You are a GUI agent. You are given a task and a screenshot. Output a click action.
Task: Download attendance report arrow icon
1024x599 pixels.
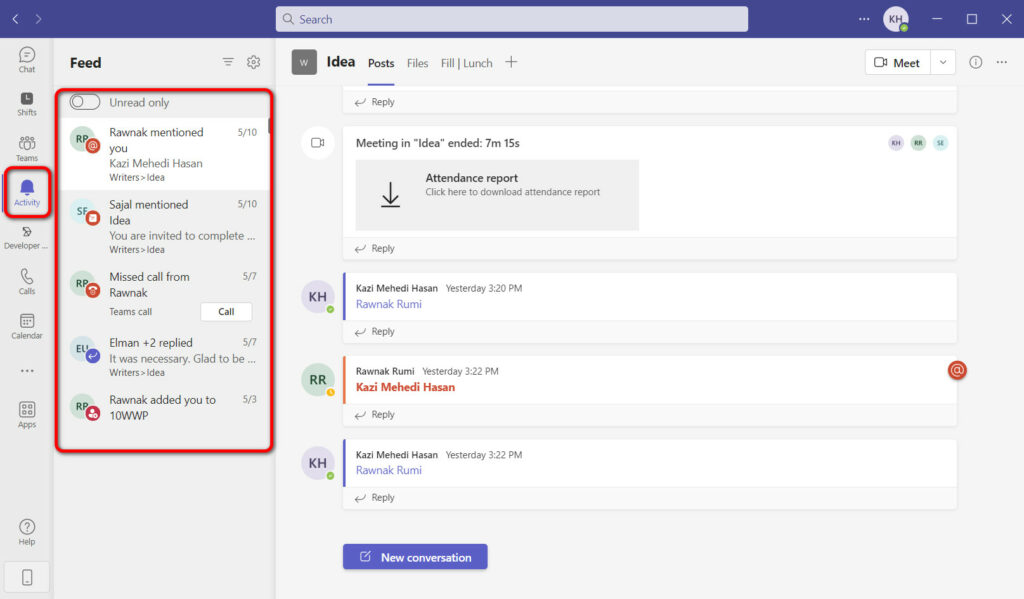coord(391,195)
